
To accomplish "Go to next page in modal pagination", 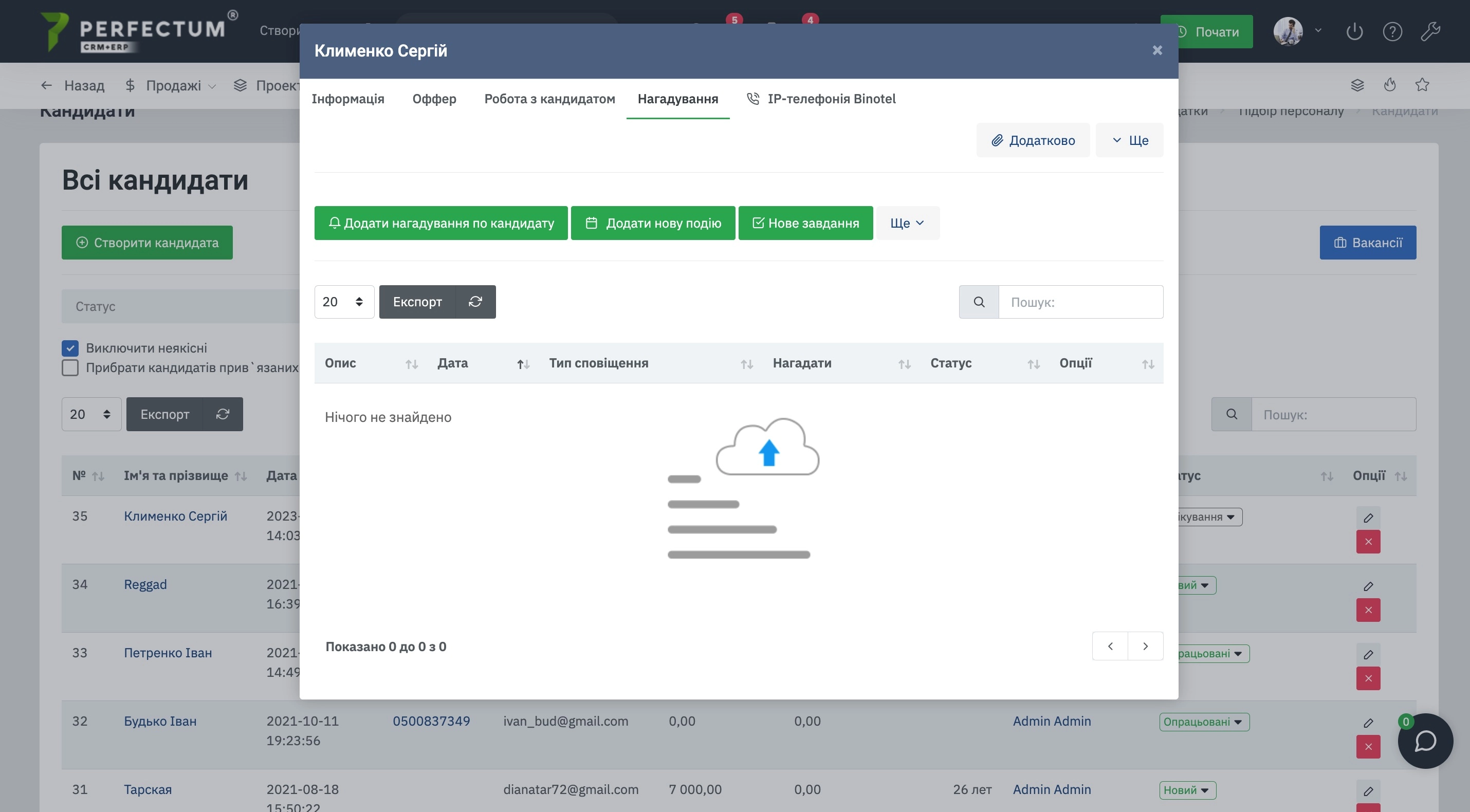I will pyautogui.click(x=1145, y=646).
